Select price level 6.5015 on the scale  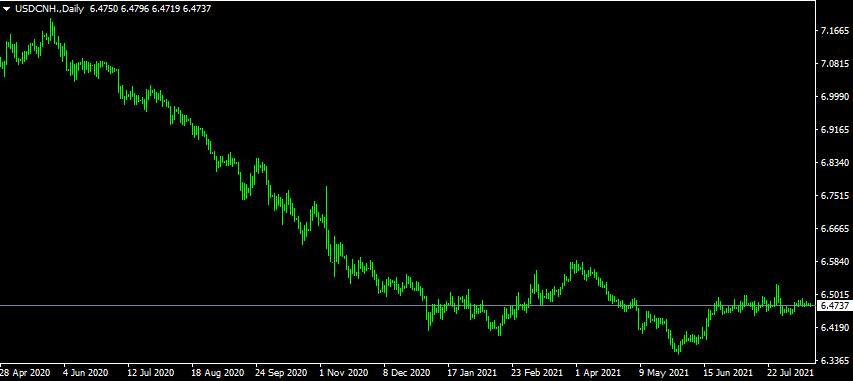[x=836, y=294]
